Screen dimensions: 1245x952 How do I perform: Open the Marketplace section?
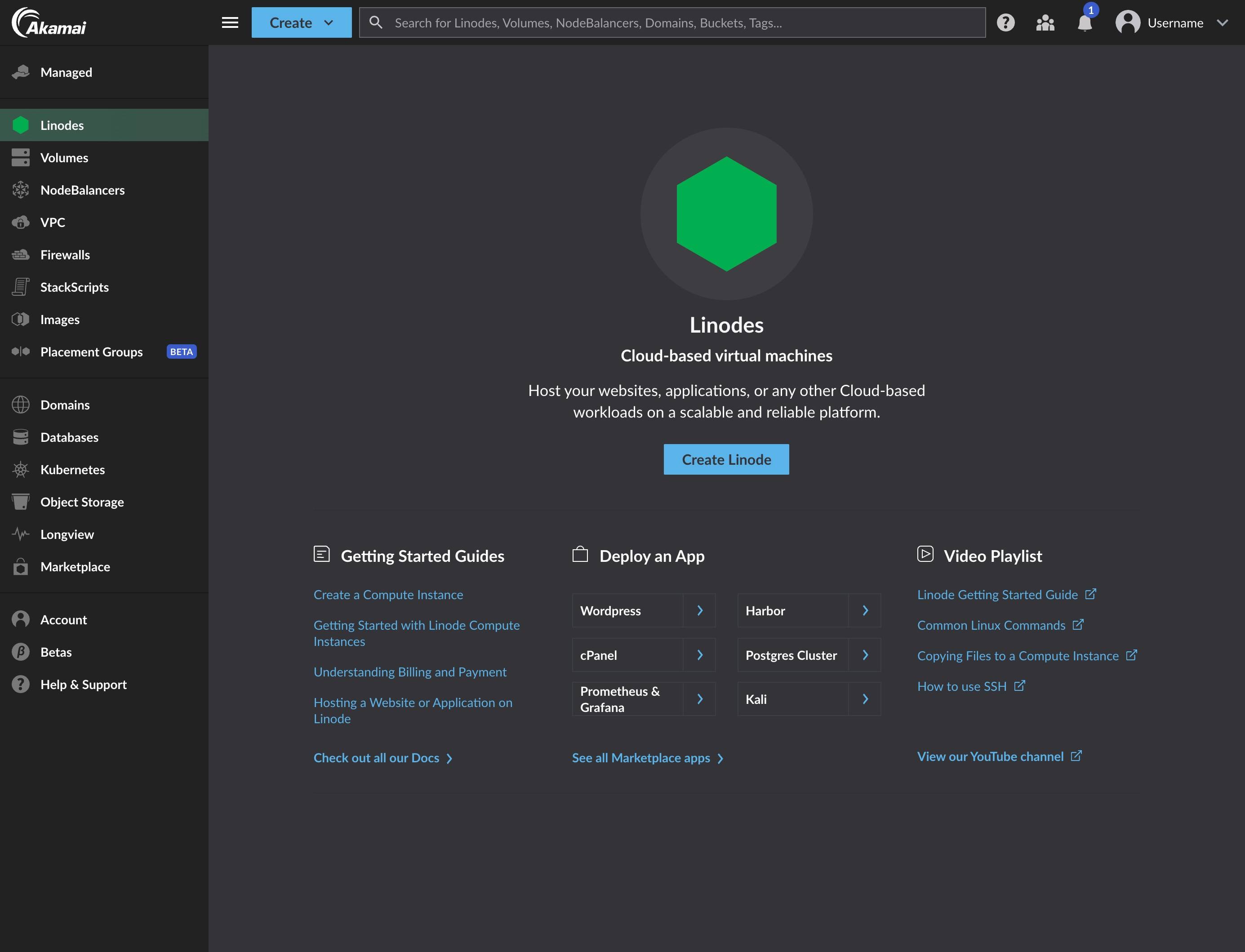tap(75, 567)
